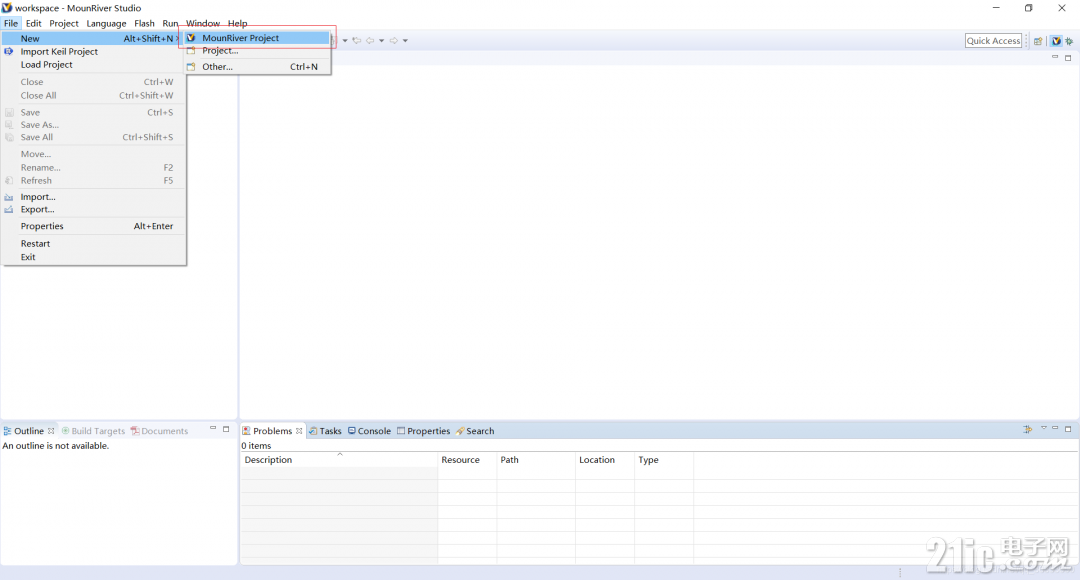This screenshot has width=1080, height=580.
Task: Expand the Back history dropdown arrow
Action: tap(382, 41)
